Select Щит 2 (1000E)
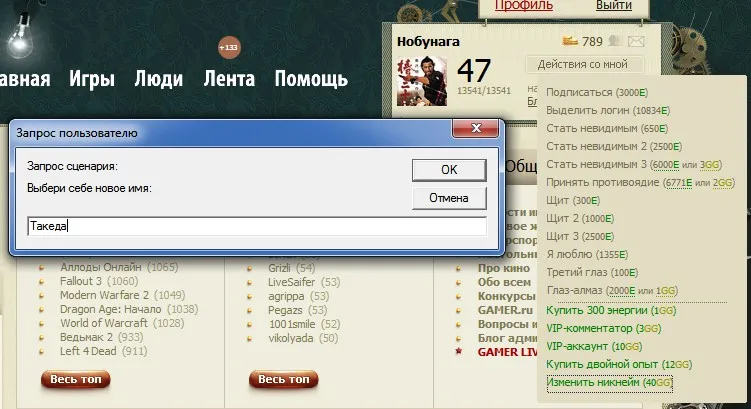751x409 pixels. click(580, 219)
